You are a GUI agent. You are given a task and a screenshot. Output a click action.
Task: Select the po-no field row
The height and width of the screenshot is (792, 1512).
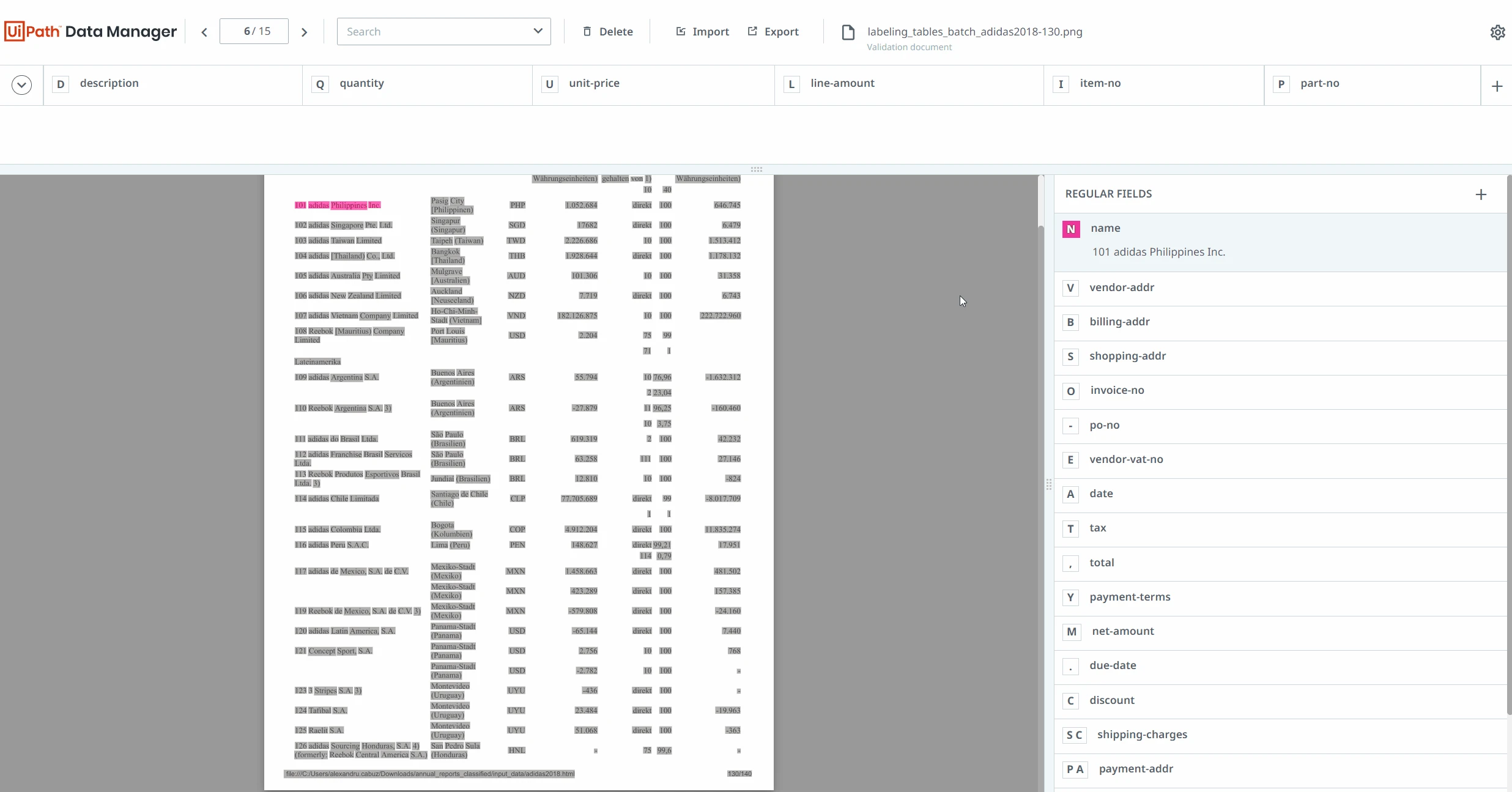(x=1280, y=426)
